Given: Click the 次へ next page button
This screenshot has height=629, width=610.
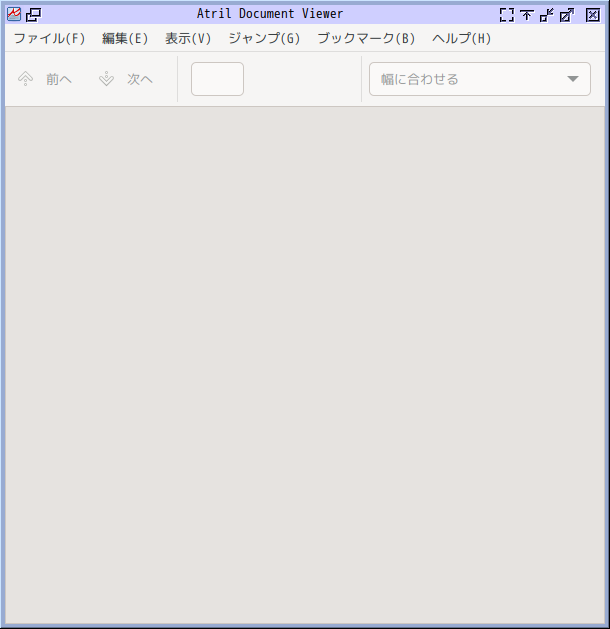Looking at the screenshot, I should (126, 79).
